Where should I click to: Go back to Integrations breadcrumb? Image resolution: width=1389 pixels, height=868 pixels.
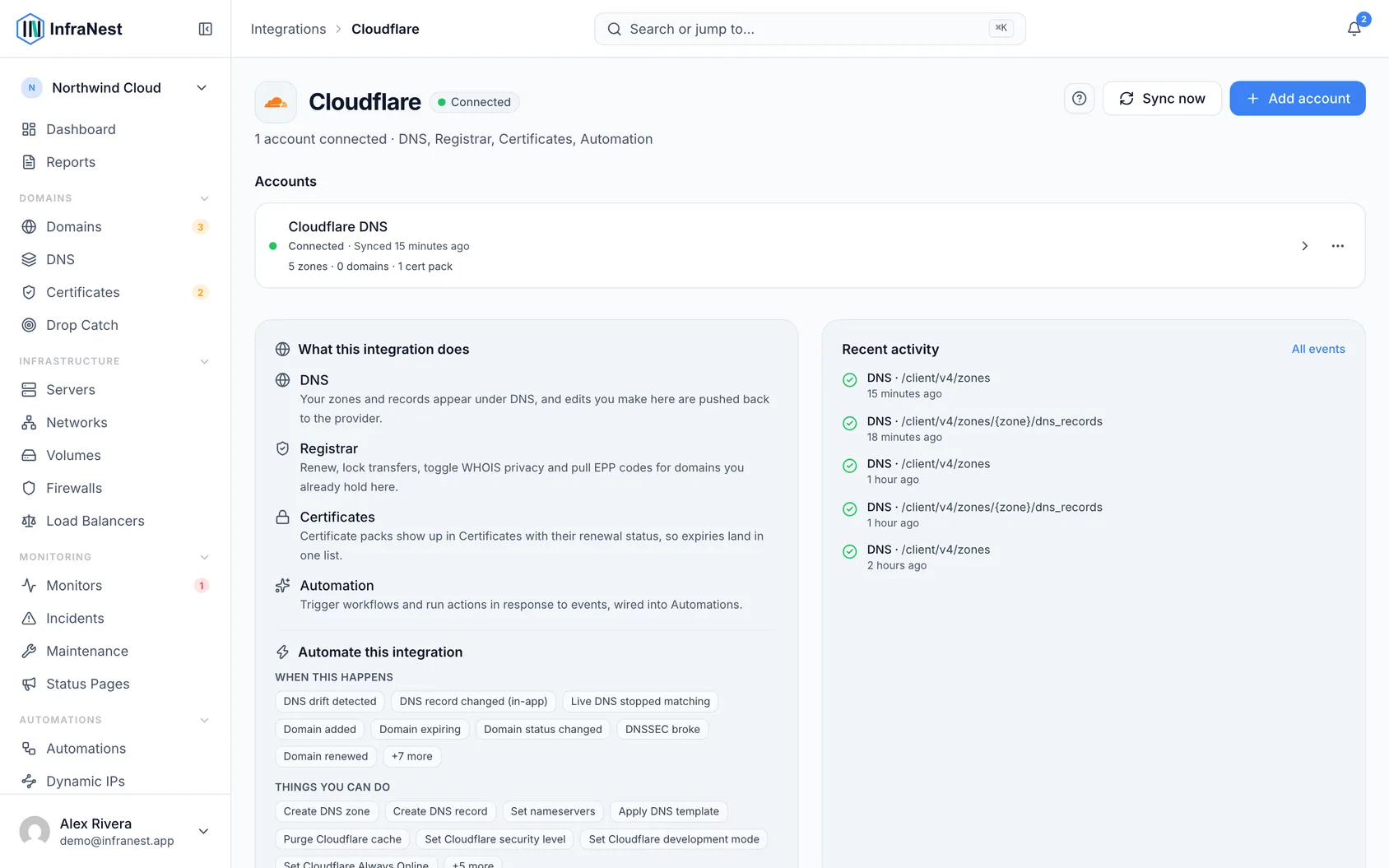pyautogui.click(x=288, y=29)
